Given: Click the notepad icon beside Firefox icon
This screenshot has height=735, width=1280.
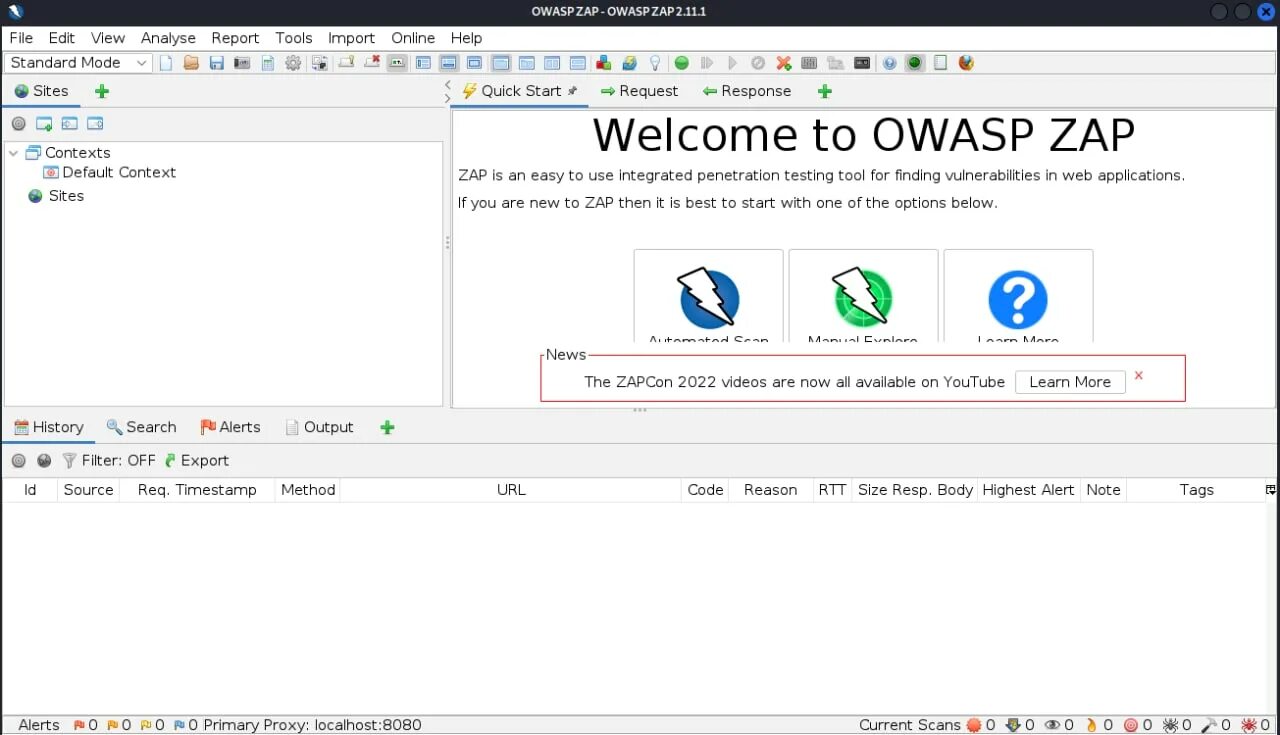Looking at the screenshot, I should (940, 63).
